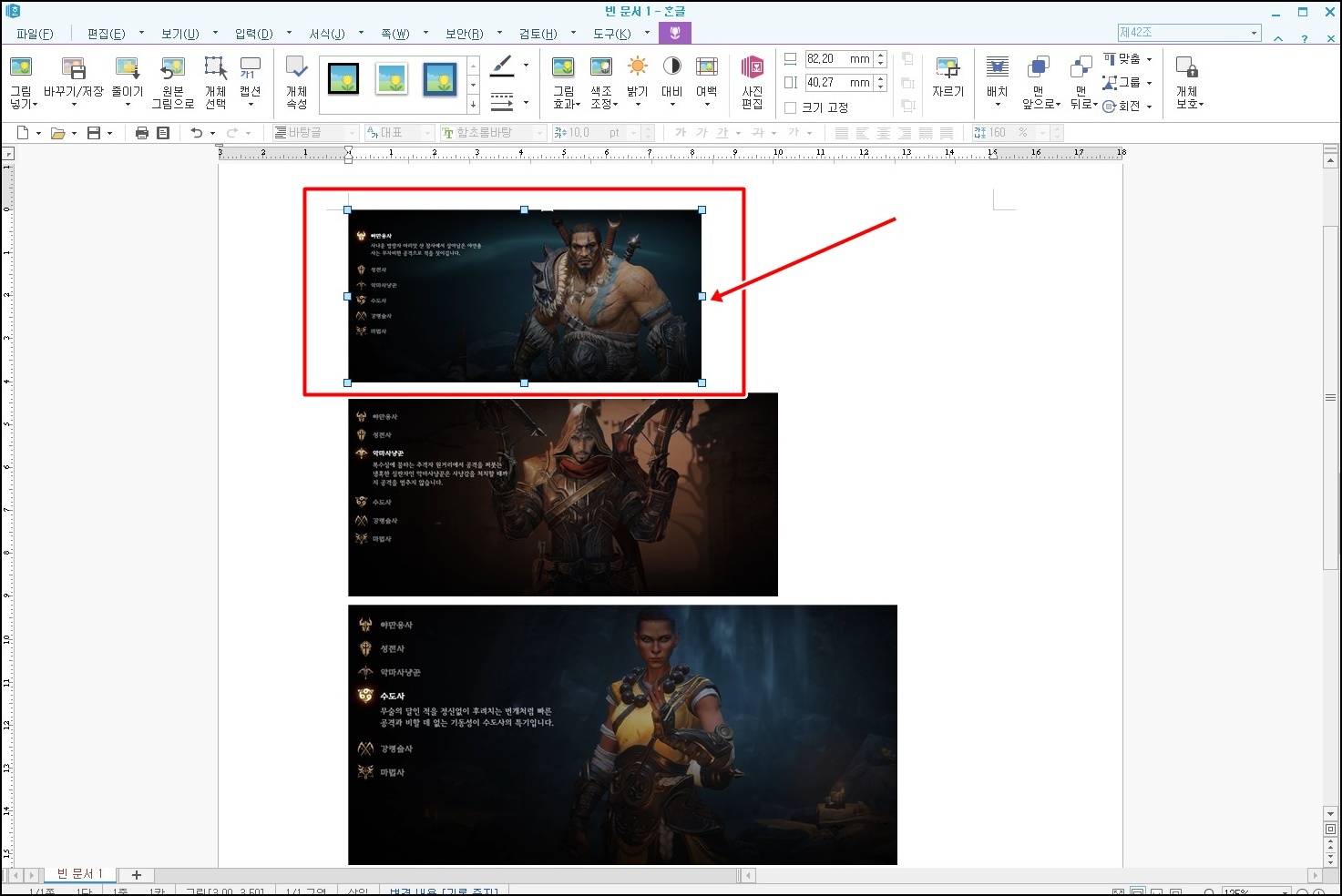Open the 쪽(W) menu
The height and width of the screenshot is (896, 1342).
395,34
